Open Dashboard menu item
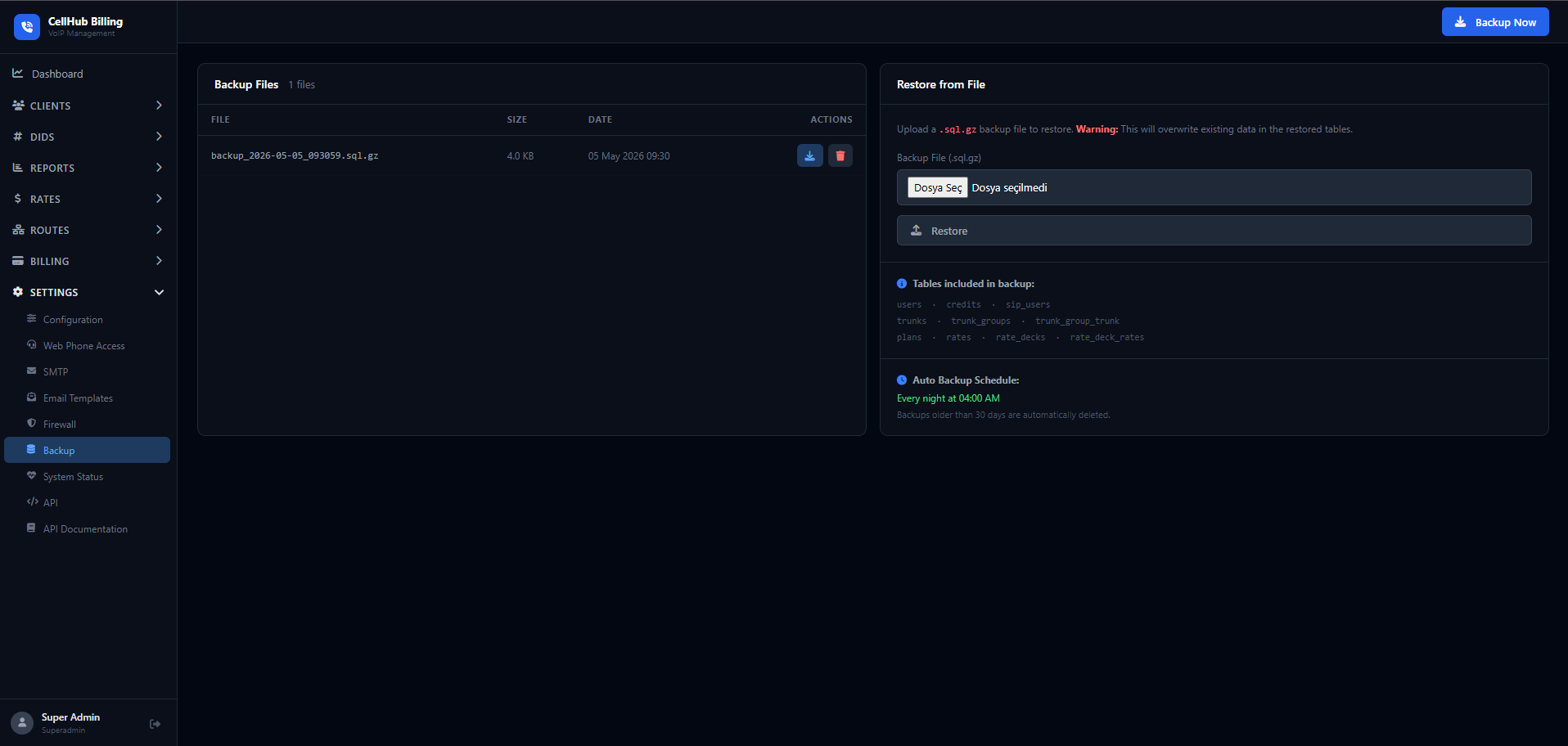The image size is (1568, 746). [88, 74]
